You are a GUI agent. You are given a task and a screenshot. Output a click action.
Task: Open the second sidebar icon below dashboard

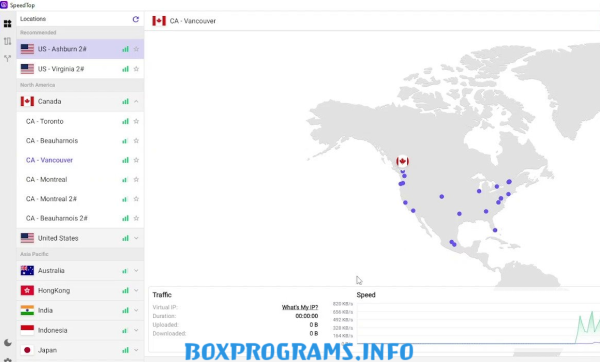point(7,41)
